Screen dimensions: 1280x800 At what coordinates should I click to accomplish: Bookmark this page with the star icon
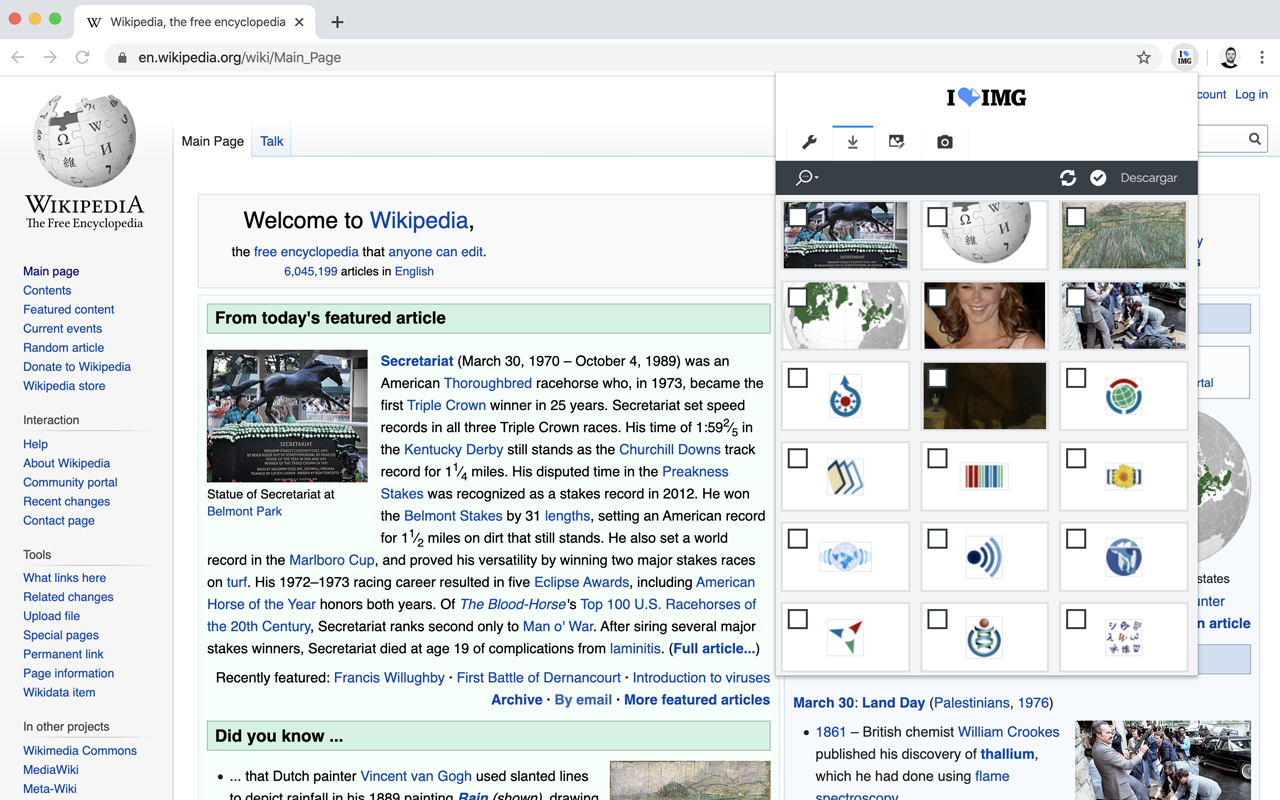(1144, 58)
